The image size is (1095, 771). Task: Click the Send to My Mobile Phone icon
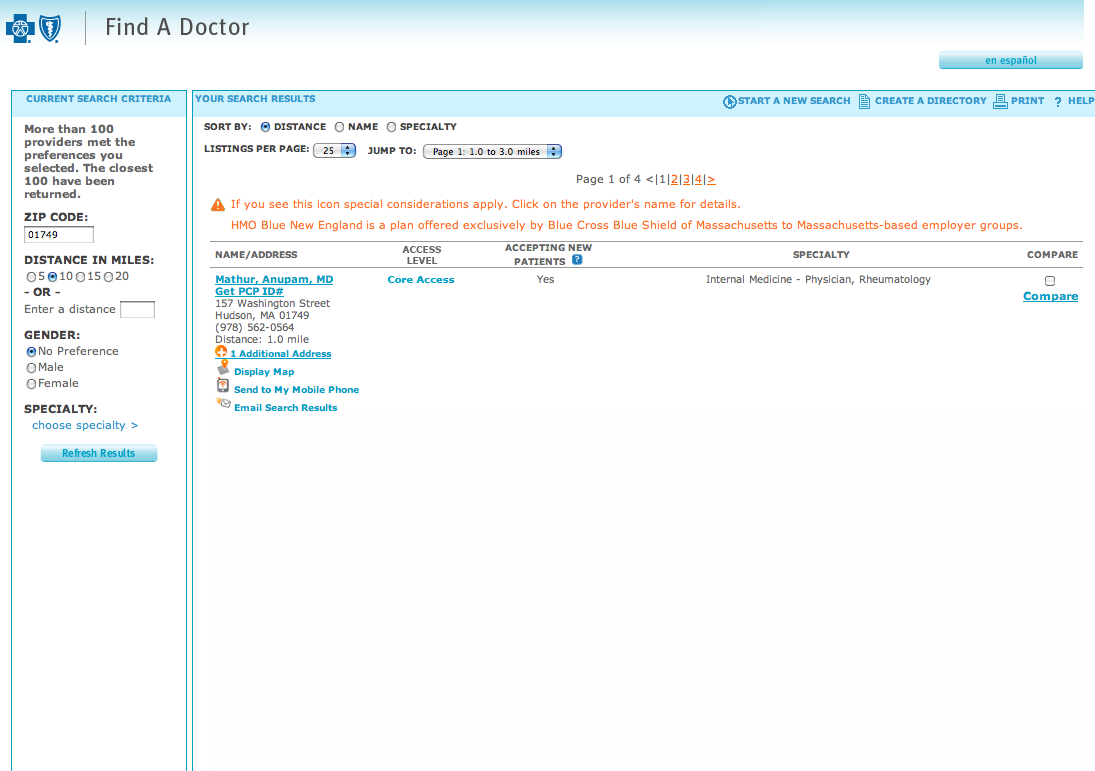[223, 387]
